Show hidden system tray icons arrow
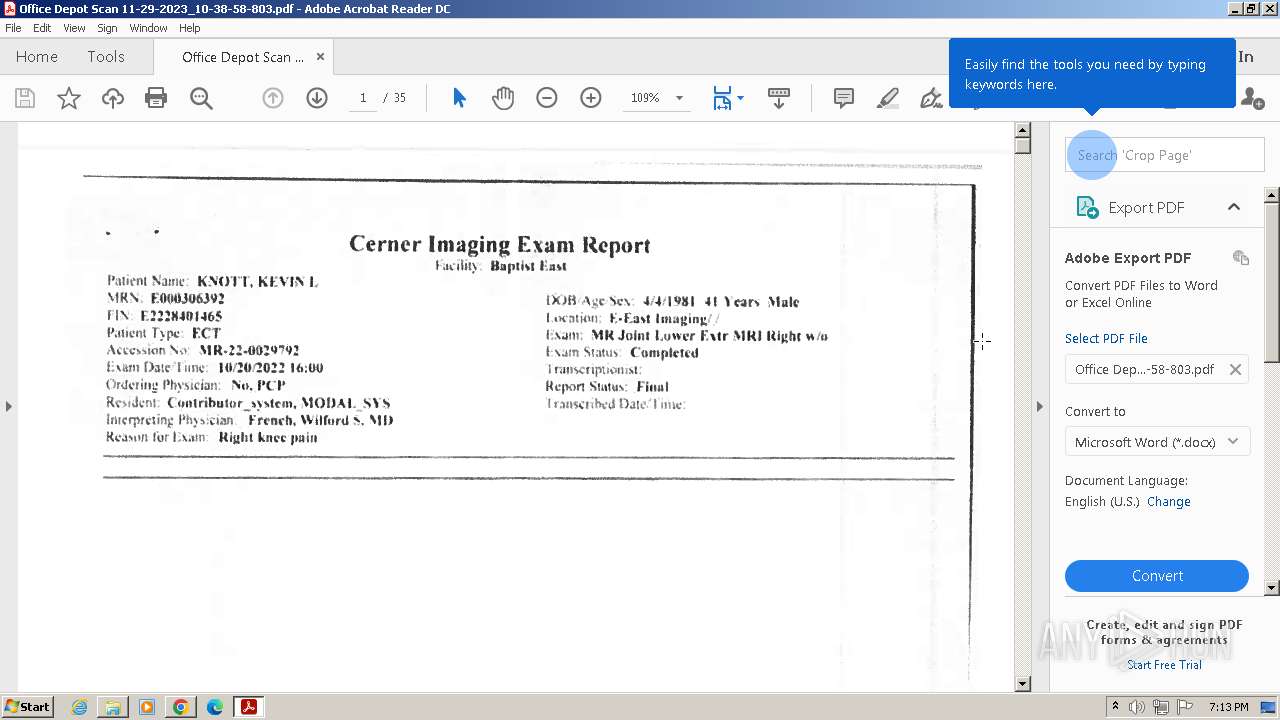This screenshot has height=720, width=1280. click(x=1115, y=707)
